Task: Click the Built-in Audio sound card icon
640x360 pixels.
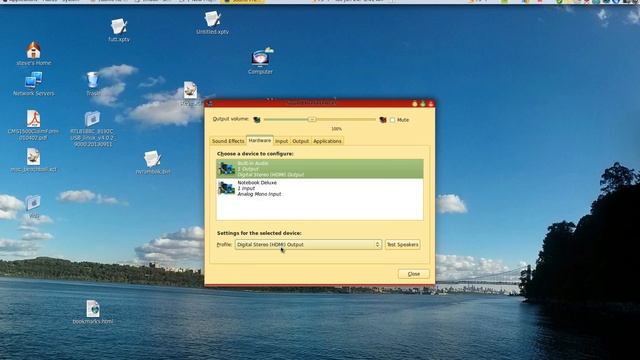Action: click(x=227, y=168)
